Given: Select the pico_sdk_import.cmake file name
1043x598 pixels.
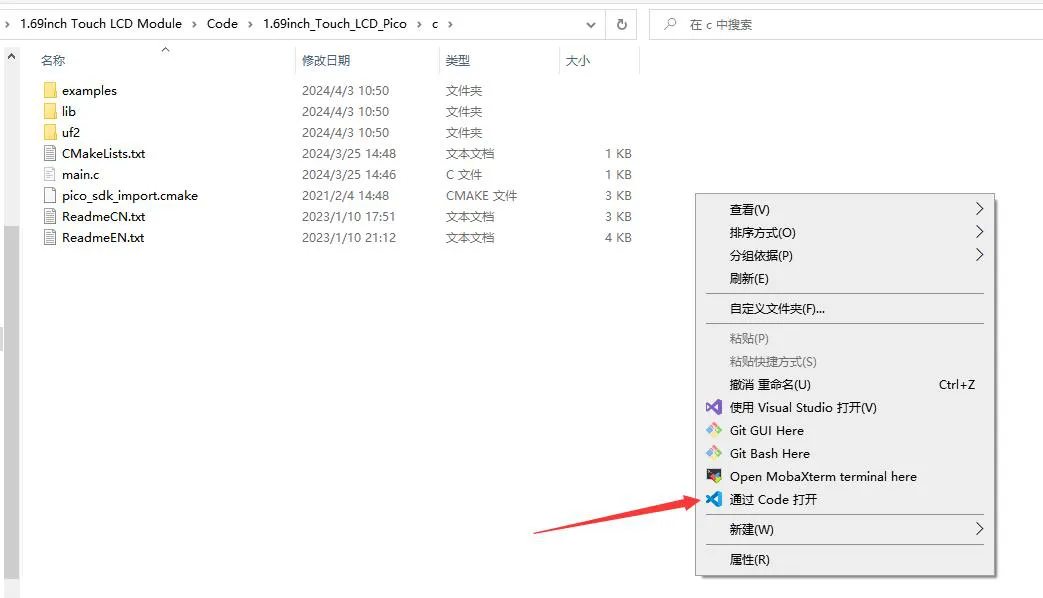Looking at the screenshot, I should 130,196.
